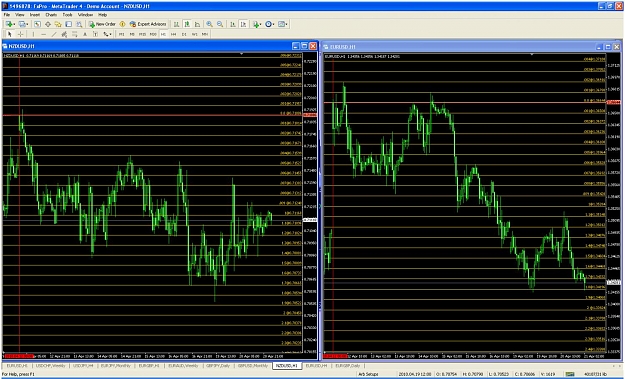Toggle Chart Shift icon
The image size is (625, 379).
pos(244,24)
